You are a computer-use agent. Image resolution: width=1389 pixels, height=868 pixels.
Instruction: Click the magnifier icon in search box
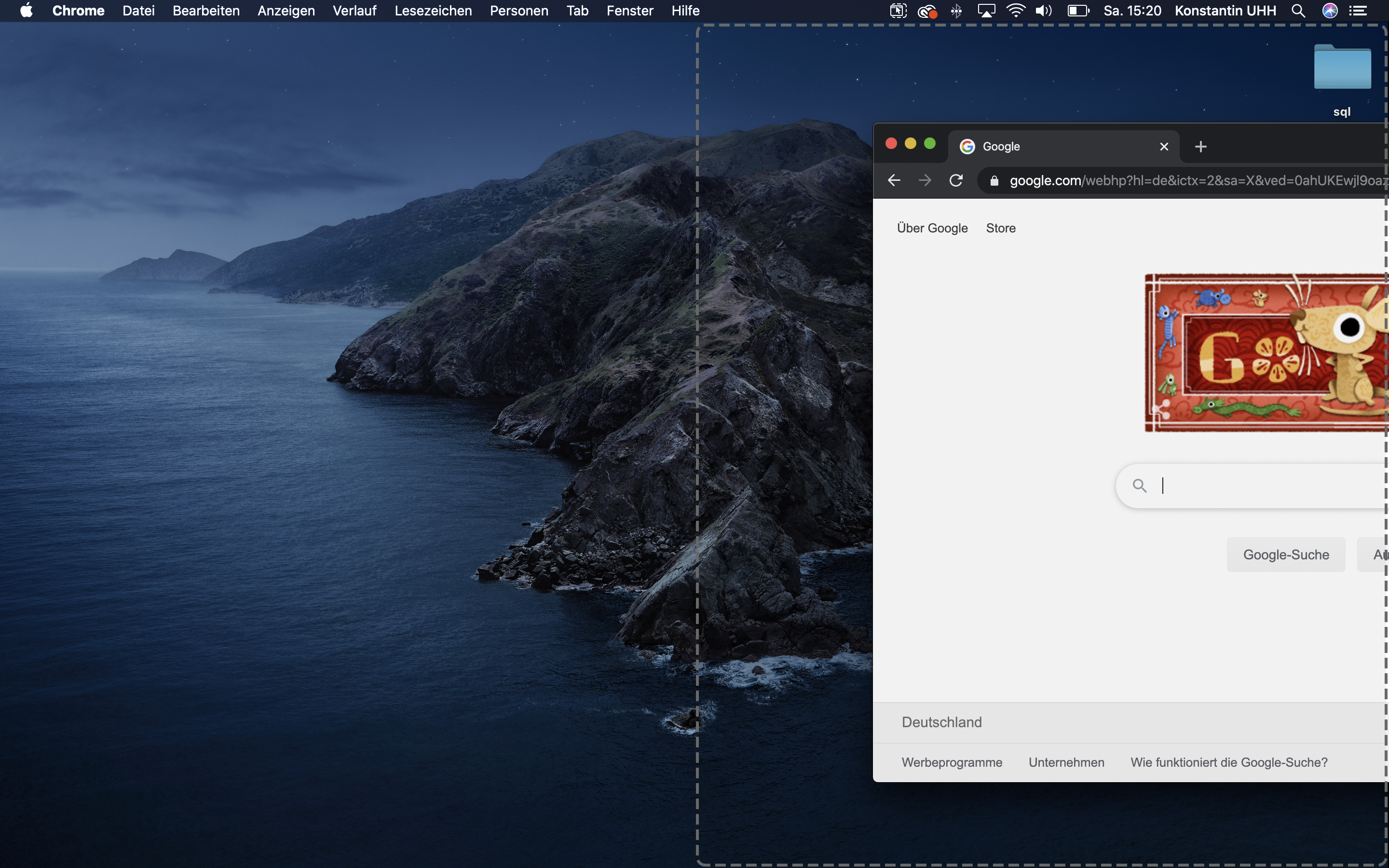click(x=1139, y=486)
